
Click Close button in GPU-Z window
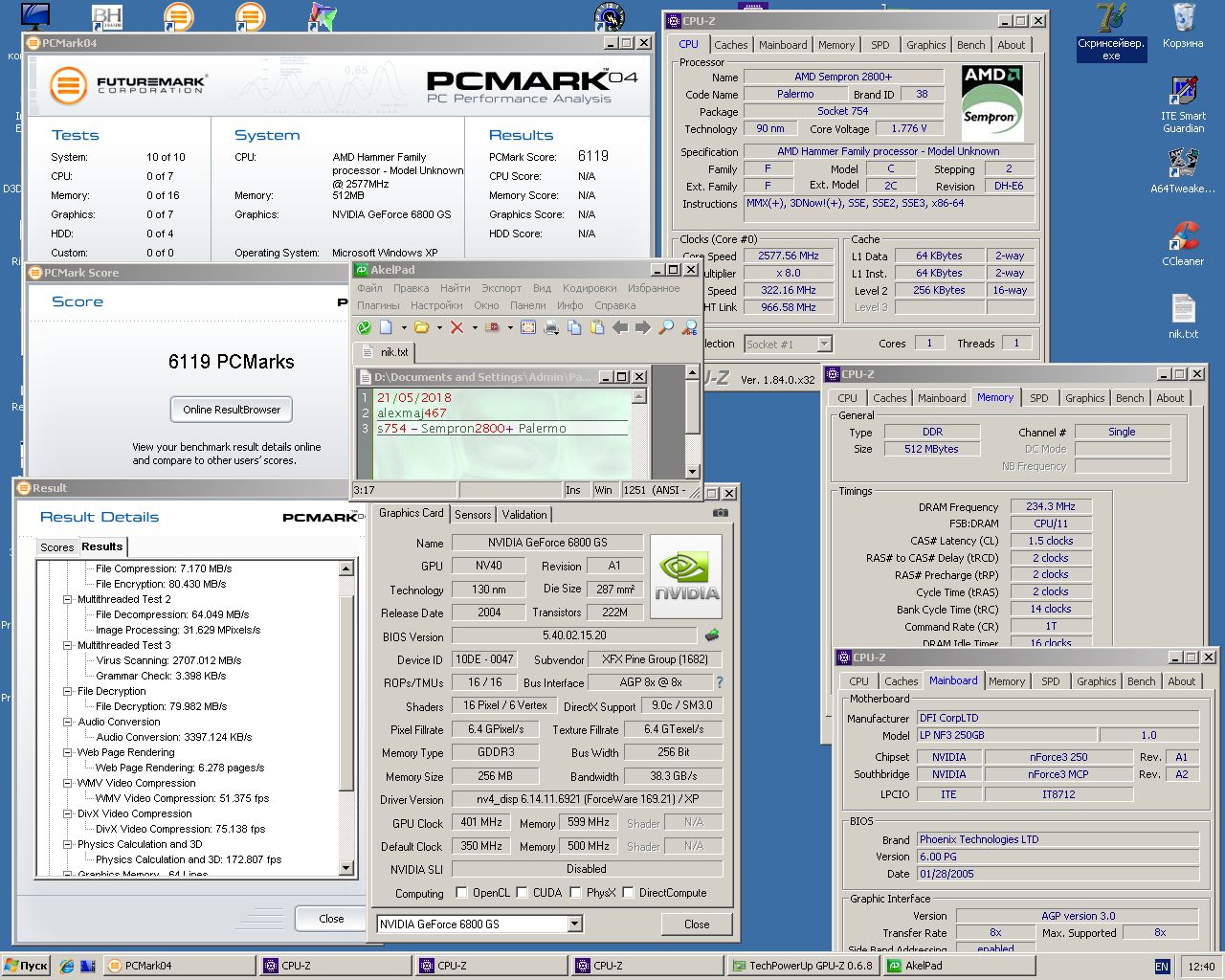coord(697,924)
